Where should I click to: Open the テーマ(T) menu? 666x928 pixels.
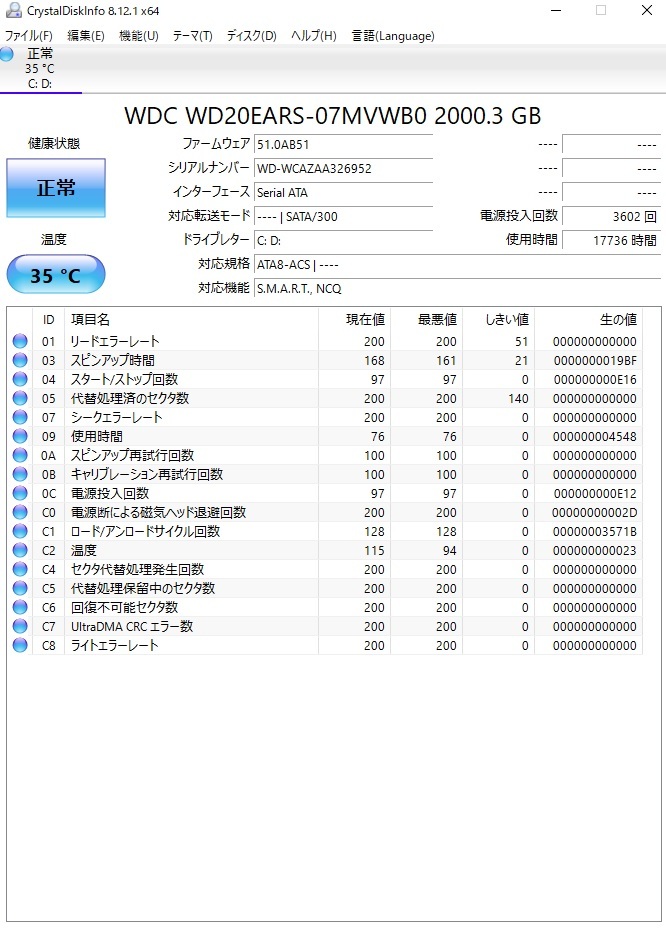point(192,36)
